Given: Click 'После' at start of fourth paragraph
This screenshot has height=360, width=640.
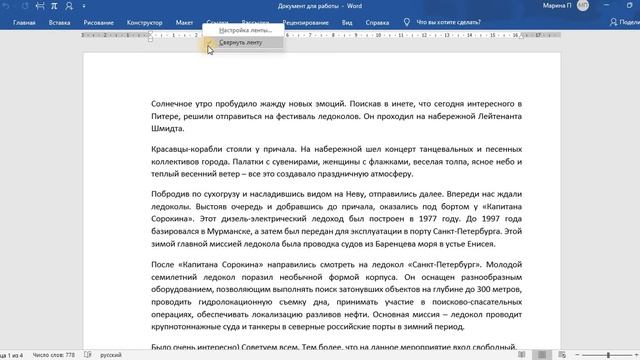Looking at the screenshot, I should (162, 264).
